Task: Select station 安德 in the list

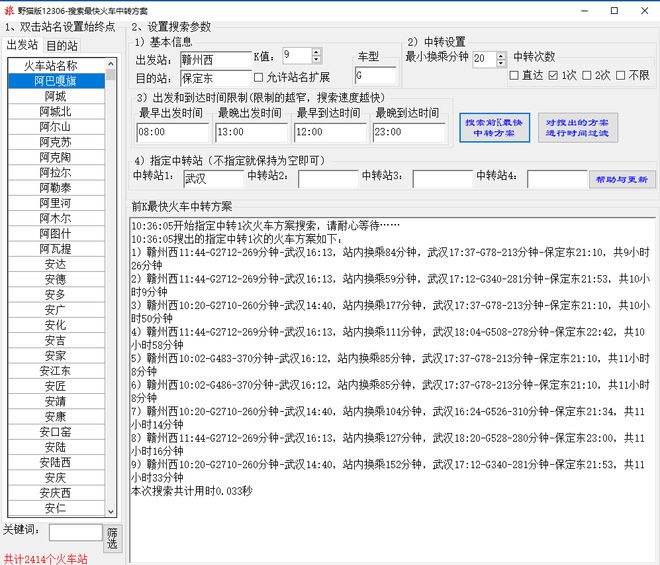Action: (56, 279)
